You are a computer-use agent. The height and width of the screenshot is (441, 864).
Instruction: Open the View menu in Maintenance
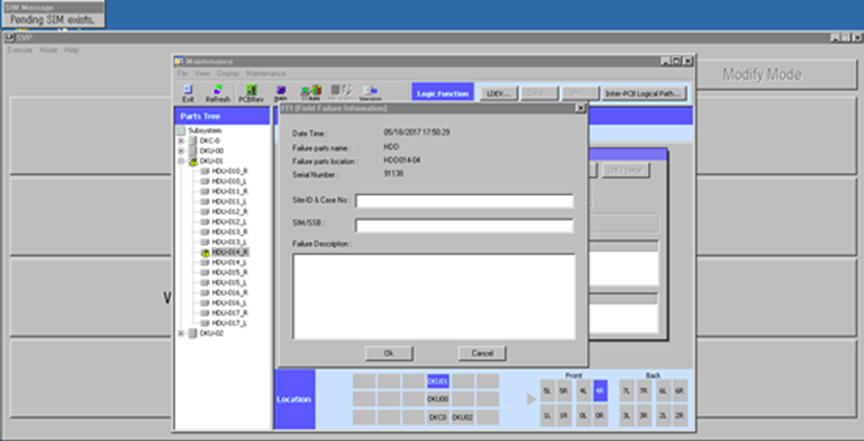(201, 73)
